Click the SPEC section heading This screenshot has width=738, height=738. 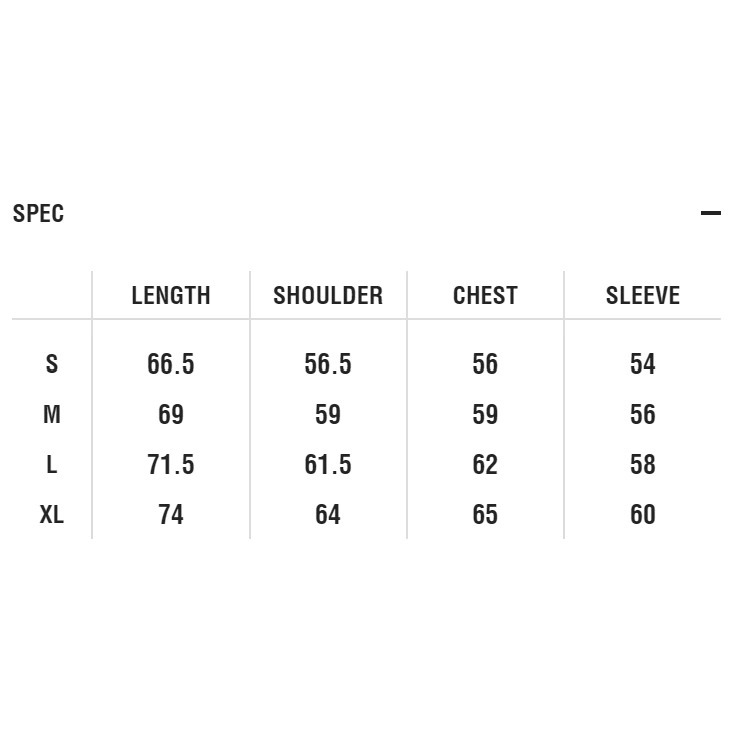click(x=38, y=213)
